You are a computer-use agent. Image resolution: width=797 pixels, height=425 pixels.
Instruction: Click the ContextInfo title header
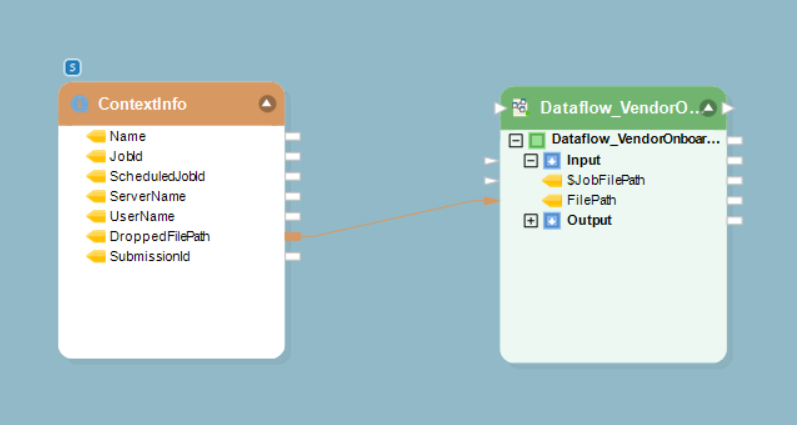pyautogui.click(x=142, y=104)
